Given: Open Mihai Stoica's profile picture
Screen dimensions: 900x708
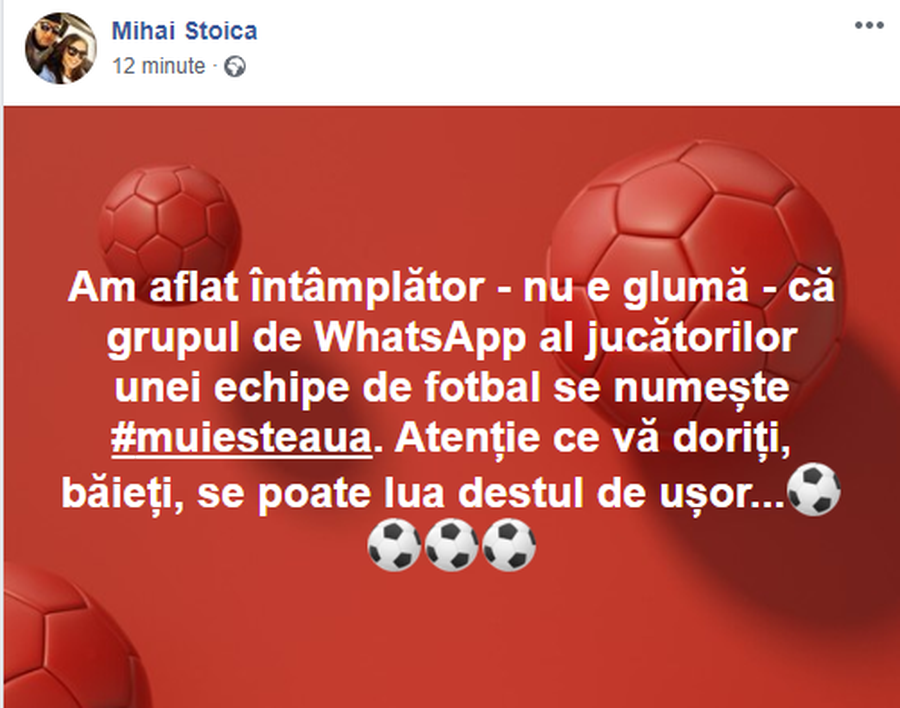Looking at the screenshot, I should coord(60,48).
